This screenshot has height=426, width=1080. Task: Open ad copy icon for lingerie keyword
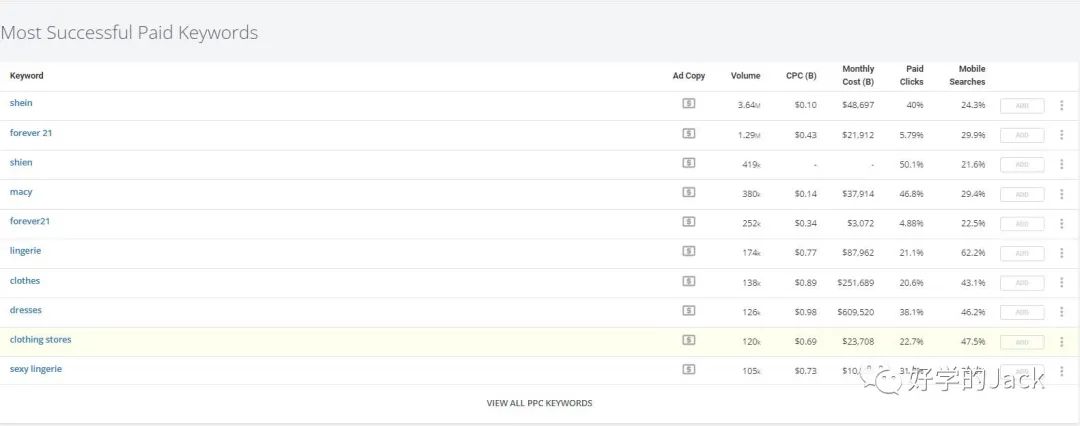688,251
